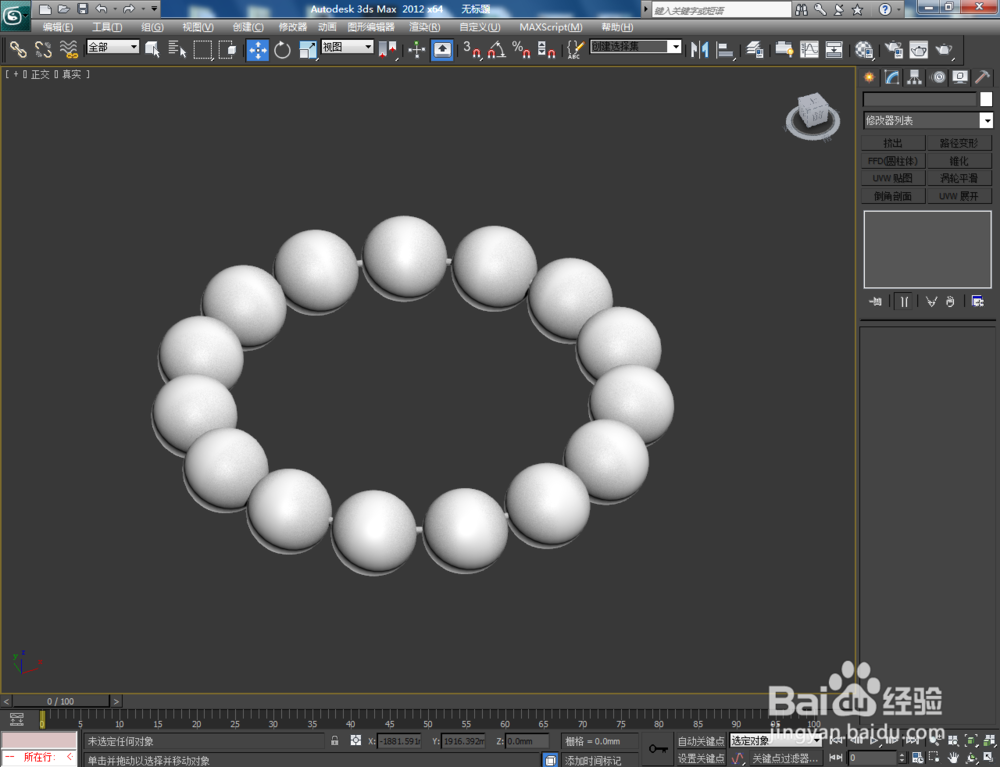The width and height of the screenshot is (1000, 767).
Task: Select the Select and Move tool
Action: 258,48
